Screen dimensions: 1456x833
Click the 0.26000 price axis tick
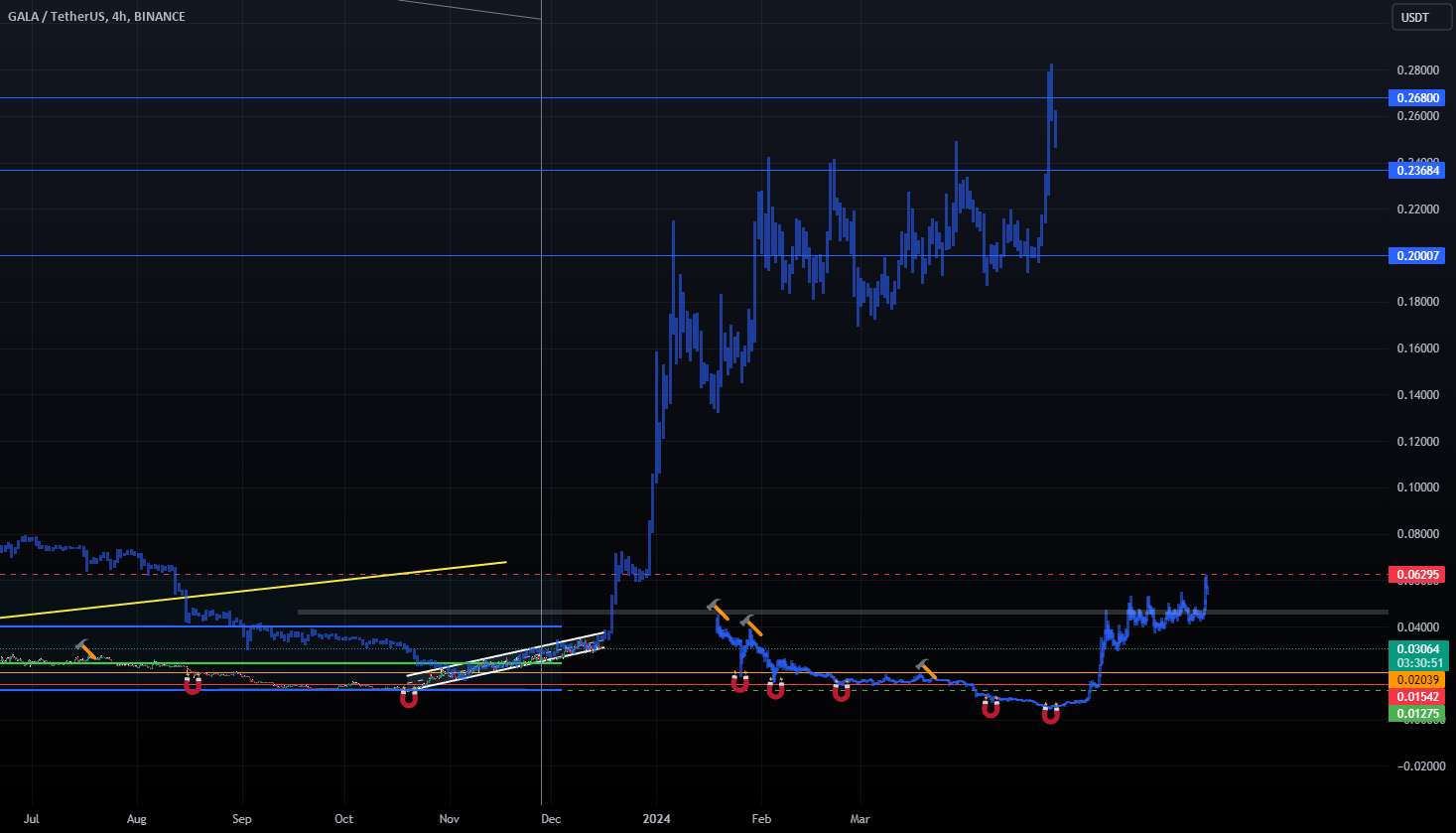click(x=1417, y=116)
